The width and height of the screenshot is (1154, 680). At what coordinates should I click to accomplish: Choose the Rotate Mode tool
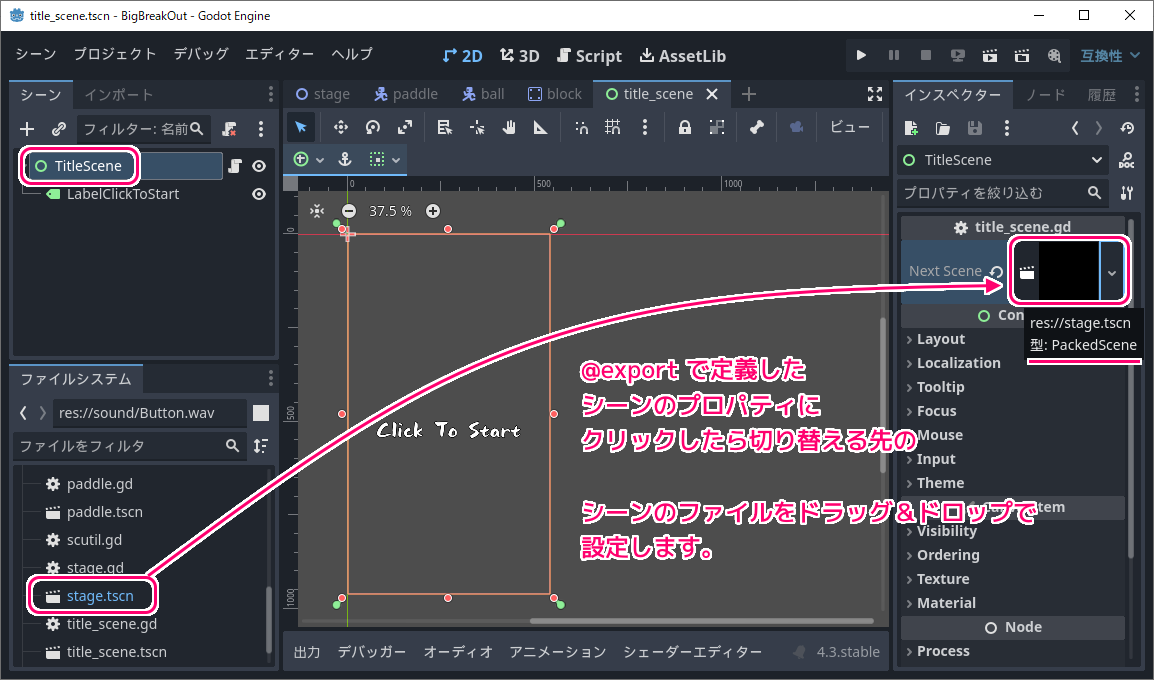(x=372, y=127)
